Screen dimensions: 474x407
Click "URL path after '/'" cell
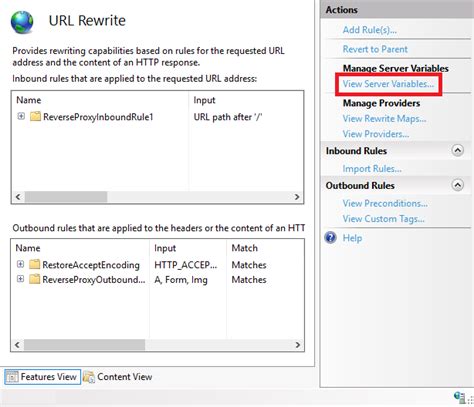[228, 117]
